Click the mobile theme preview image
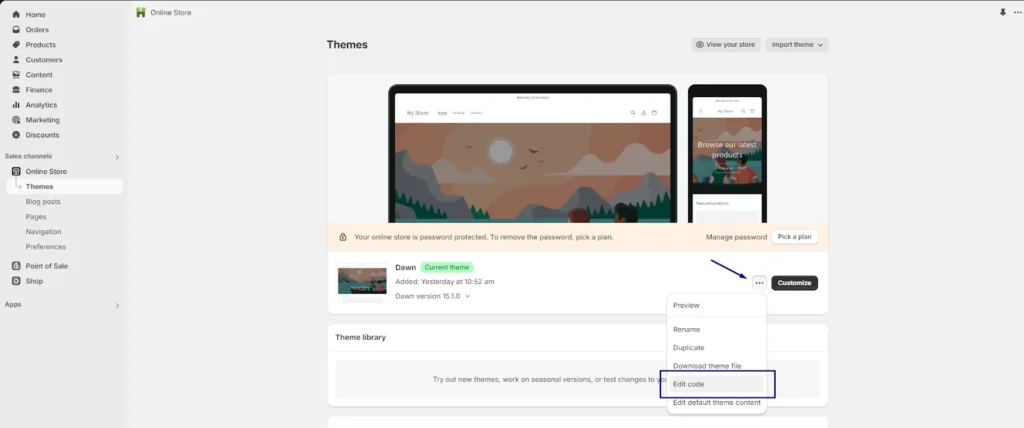 tap(727, 154)
